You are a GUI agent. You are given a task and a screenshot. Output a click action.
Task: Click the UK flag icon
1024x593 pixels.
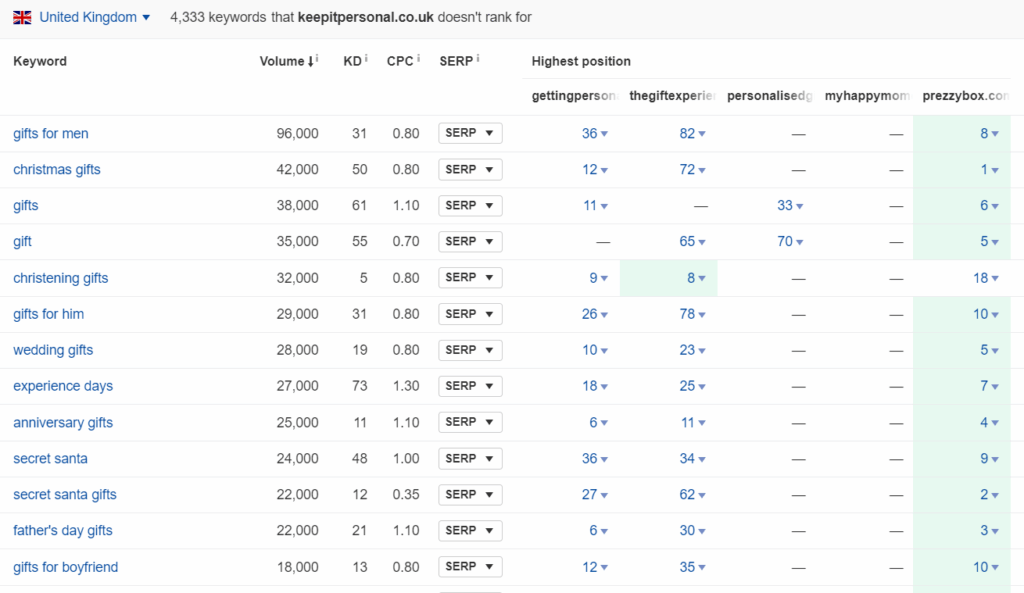[x=22, y=18]
